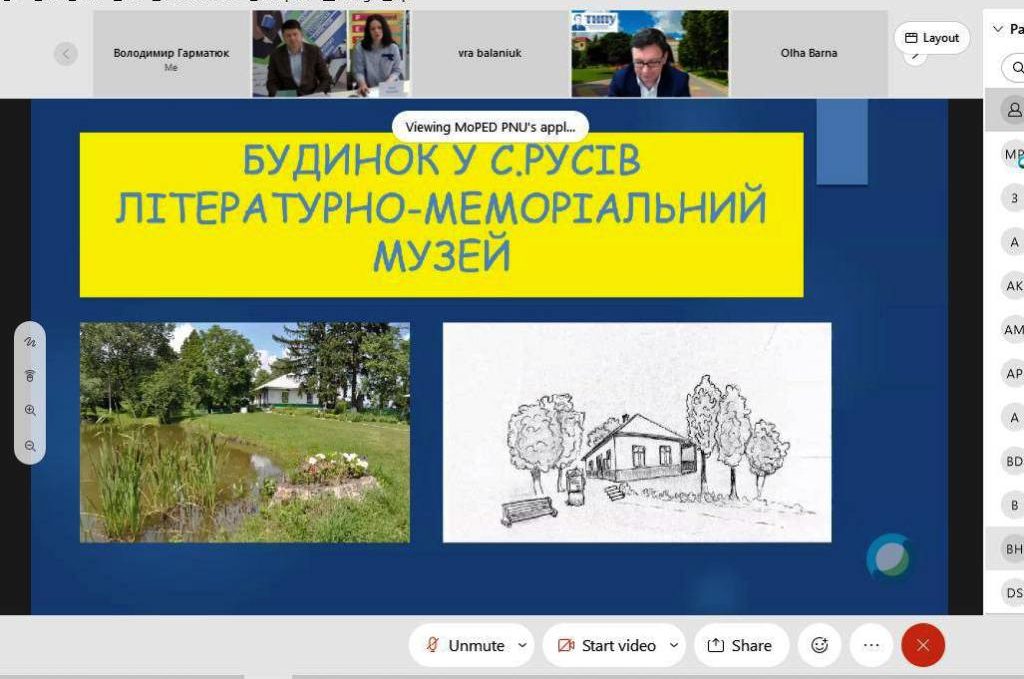Image resolution: width=1024 pixels, height=679 pixels.
Task: Click the 'Viewing MoPED PNU's appl...' label
Action: point(490,127)
